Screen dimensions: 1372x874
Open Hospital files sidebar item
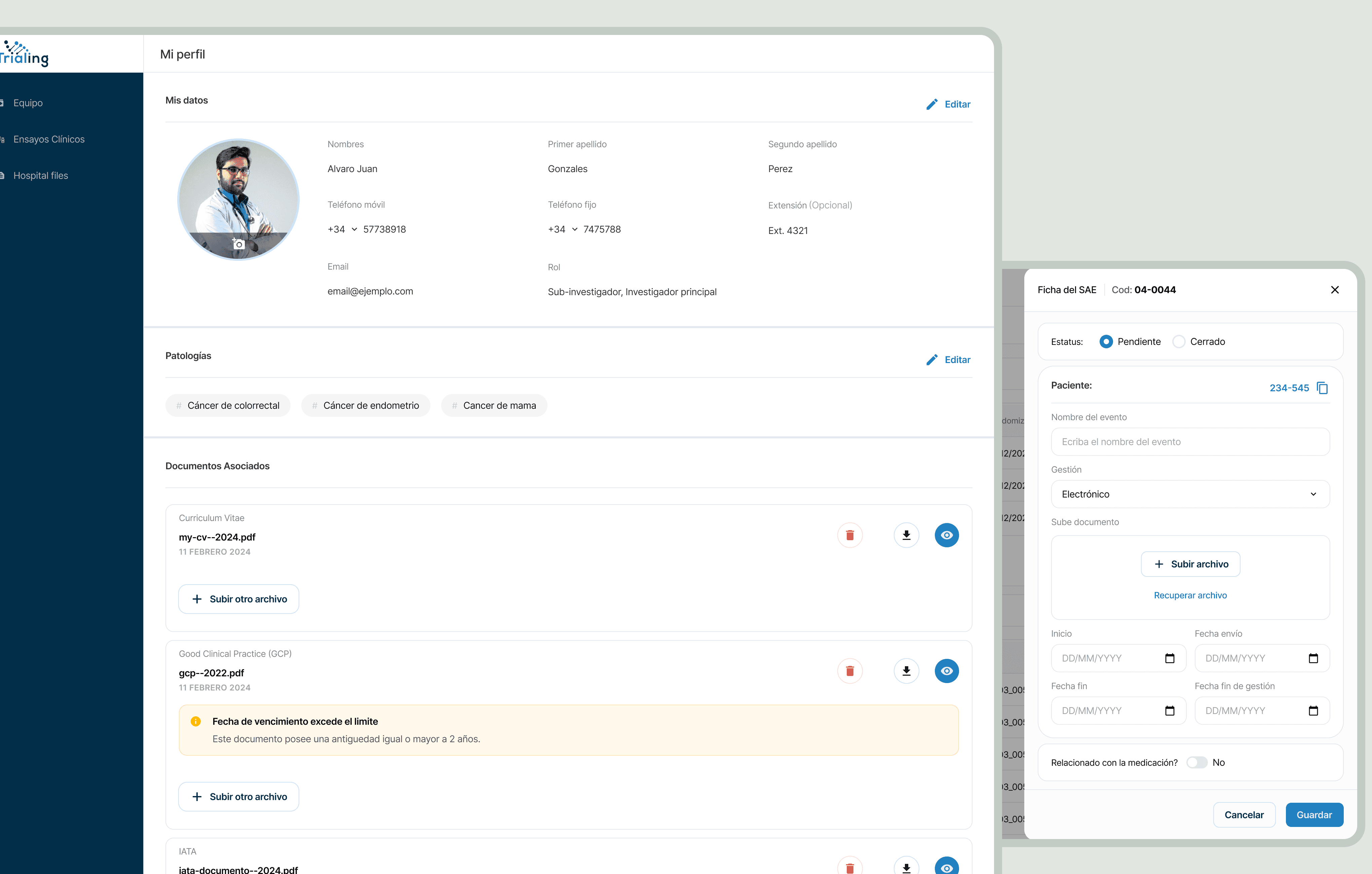tap(40, 175)
